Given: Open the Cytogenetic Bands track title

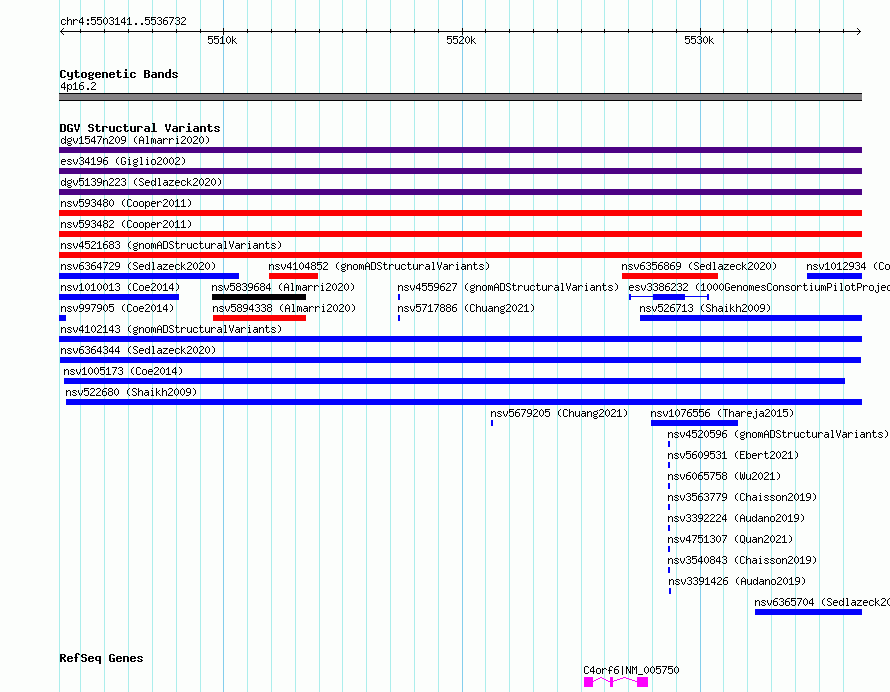Looking at the screenshot, I should click(x=119, y=74).
